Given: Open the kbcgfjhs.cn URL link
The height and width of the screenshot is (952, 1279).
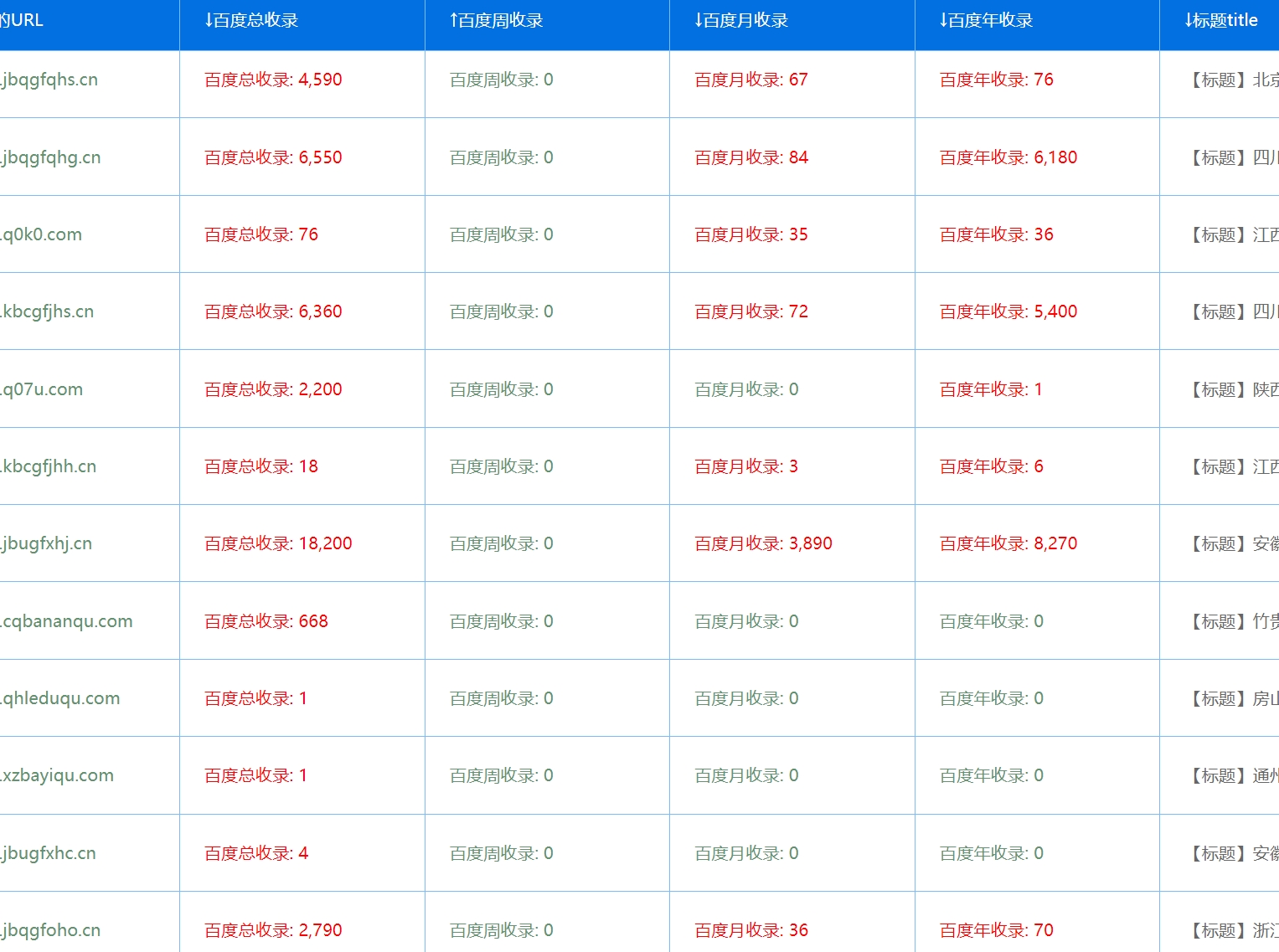Looking at the screenshot, I should coord(47,311).
